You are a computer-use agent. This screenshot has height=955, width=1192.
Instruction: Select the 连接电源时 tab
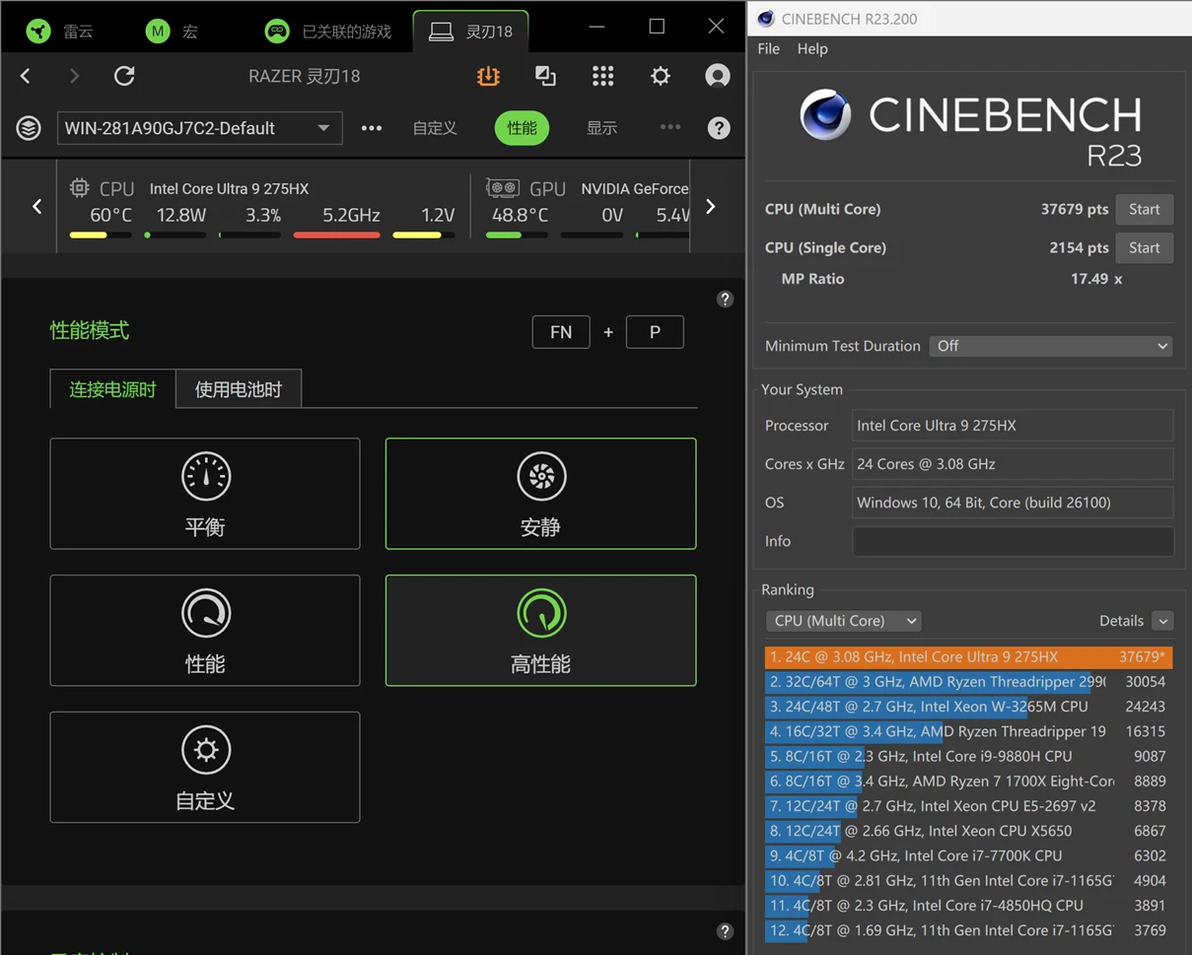click(113, 389)
